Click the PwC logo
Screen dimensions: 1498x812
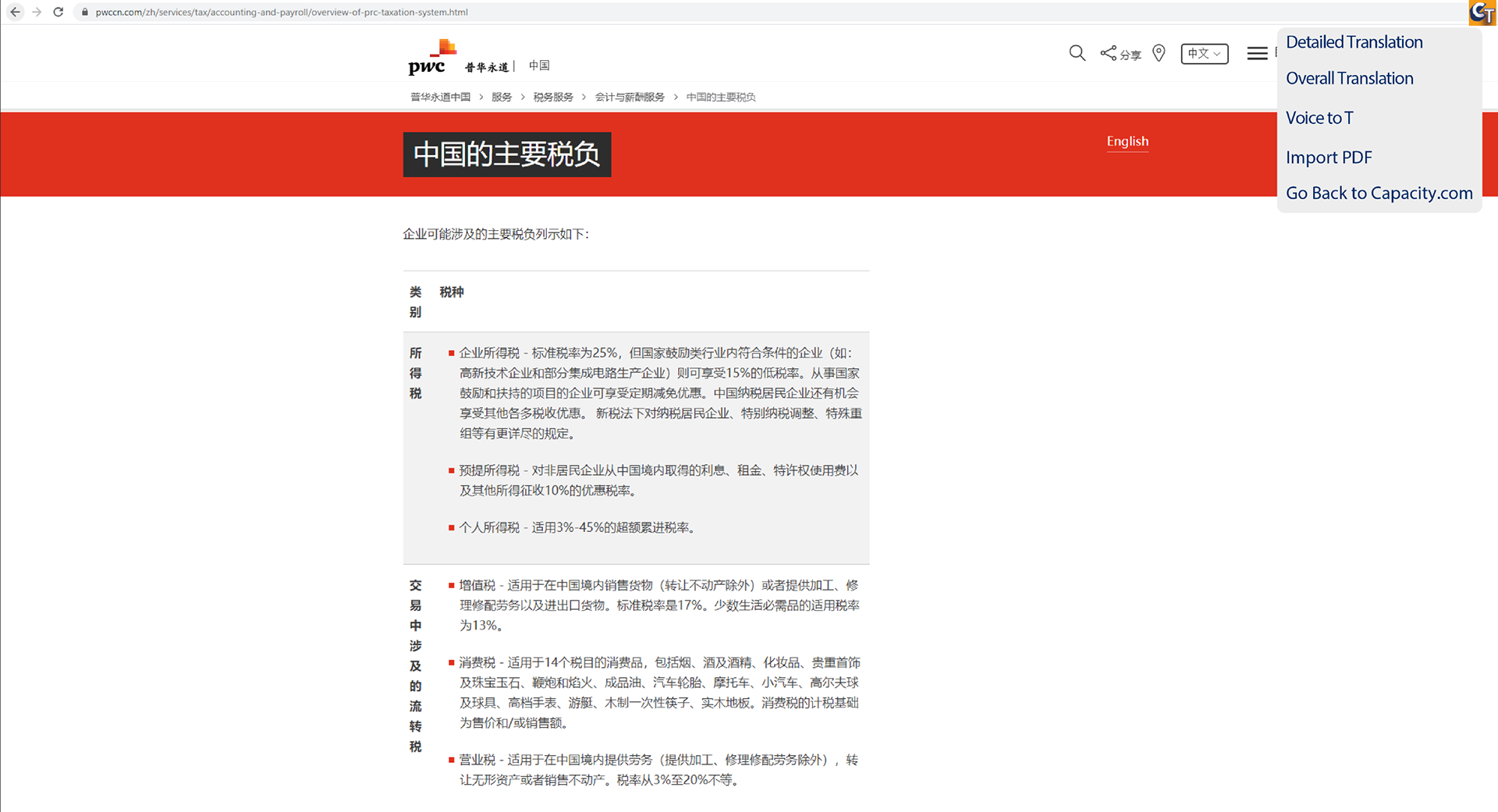(x=432, y=57)
